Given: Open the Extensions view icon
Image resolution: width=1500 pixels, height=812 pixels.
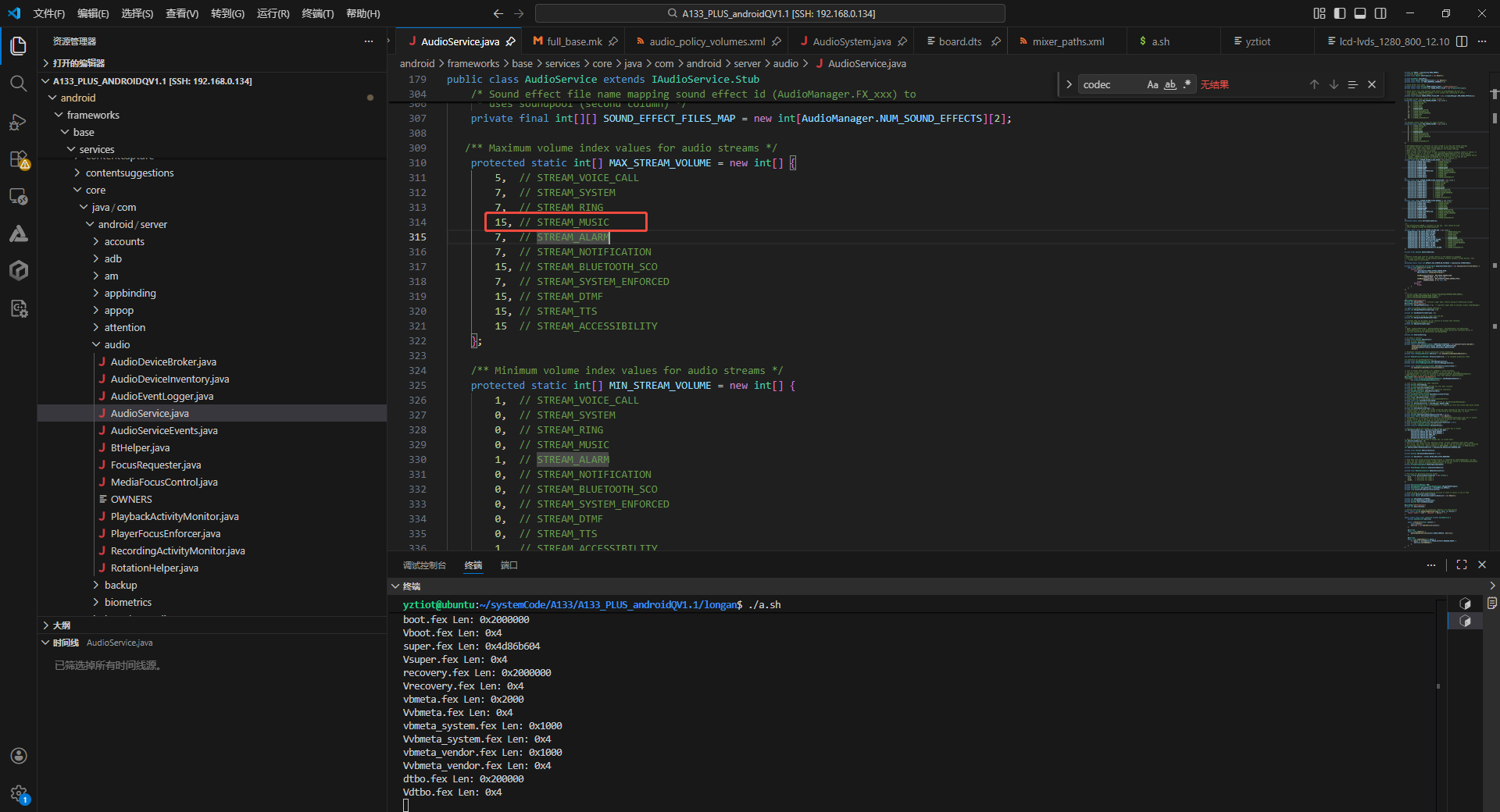Looking at the screenshot, I should [x=18, y=159].
